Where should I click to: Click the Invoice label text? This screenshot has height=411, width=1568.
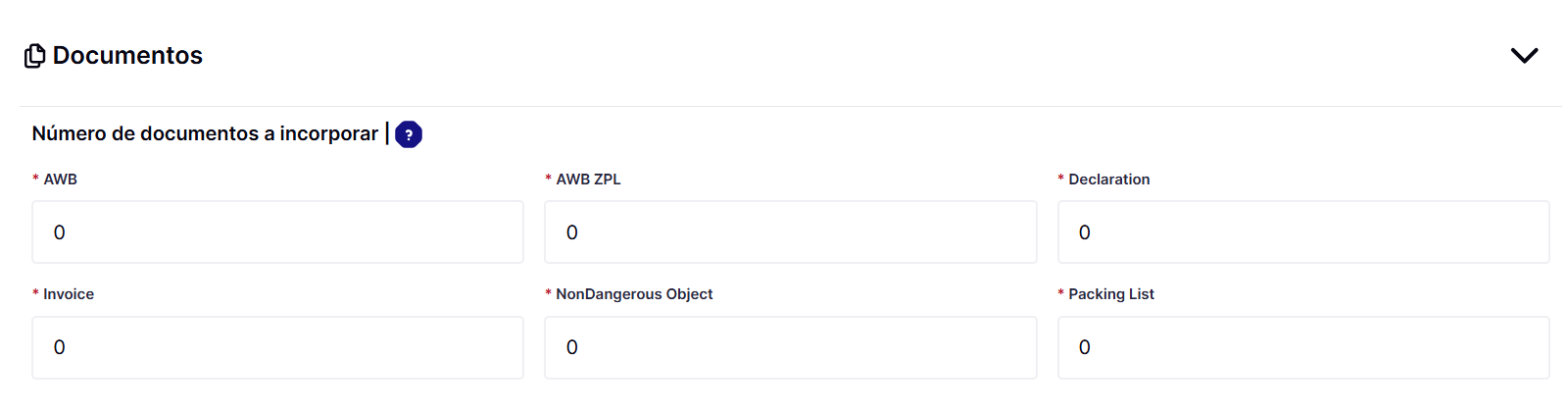(69, 294)
